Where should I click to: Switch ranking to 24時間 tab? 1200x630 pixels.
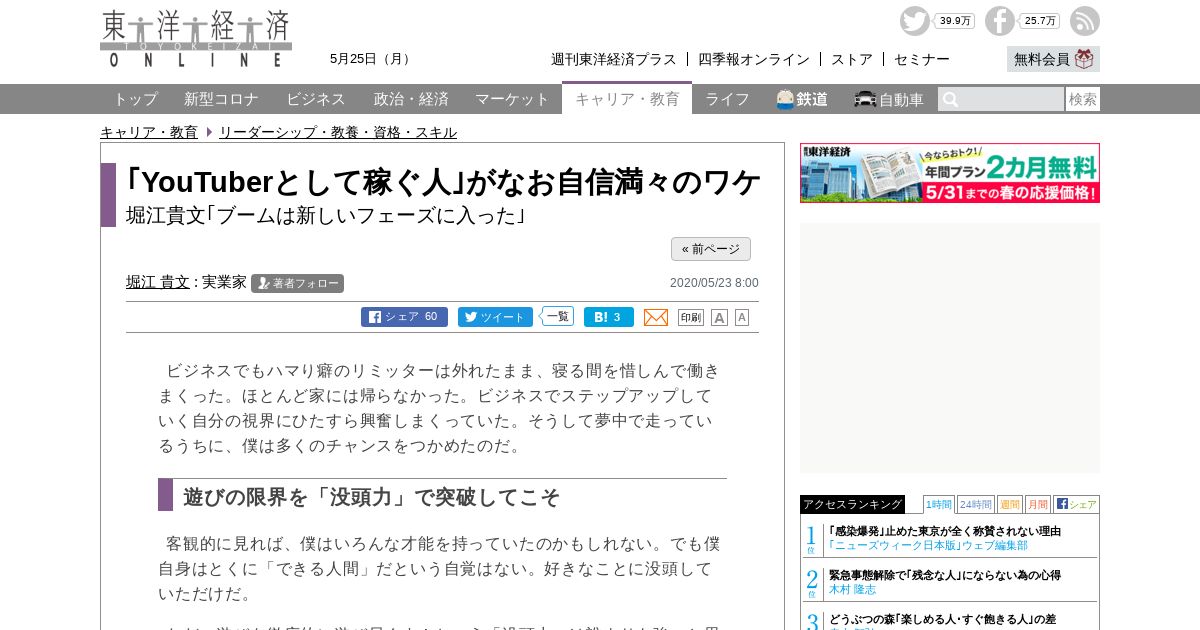click(x=976, y=504)
